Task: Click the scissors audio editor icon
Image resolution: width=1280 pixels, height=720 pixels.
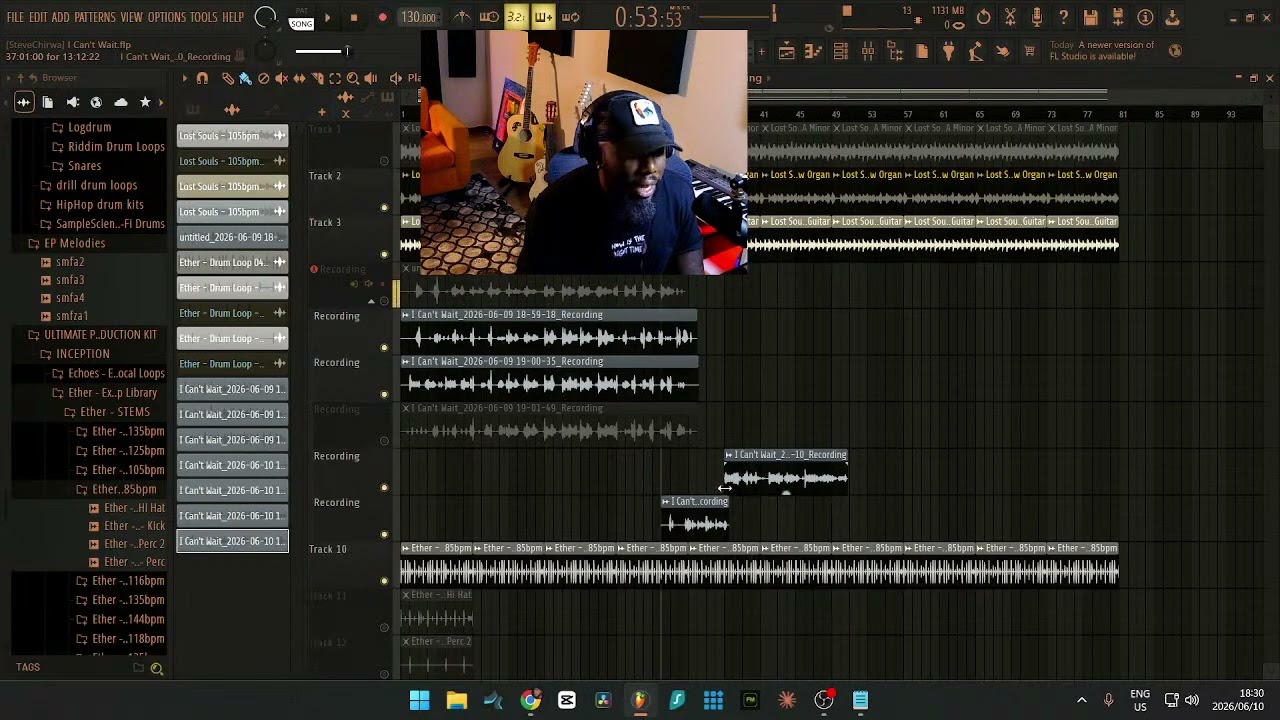Action: tap(1010, 17)
